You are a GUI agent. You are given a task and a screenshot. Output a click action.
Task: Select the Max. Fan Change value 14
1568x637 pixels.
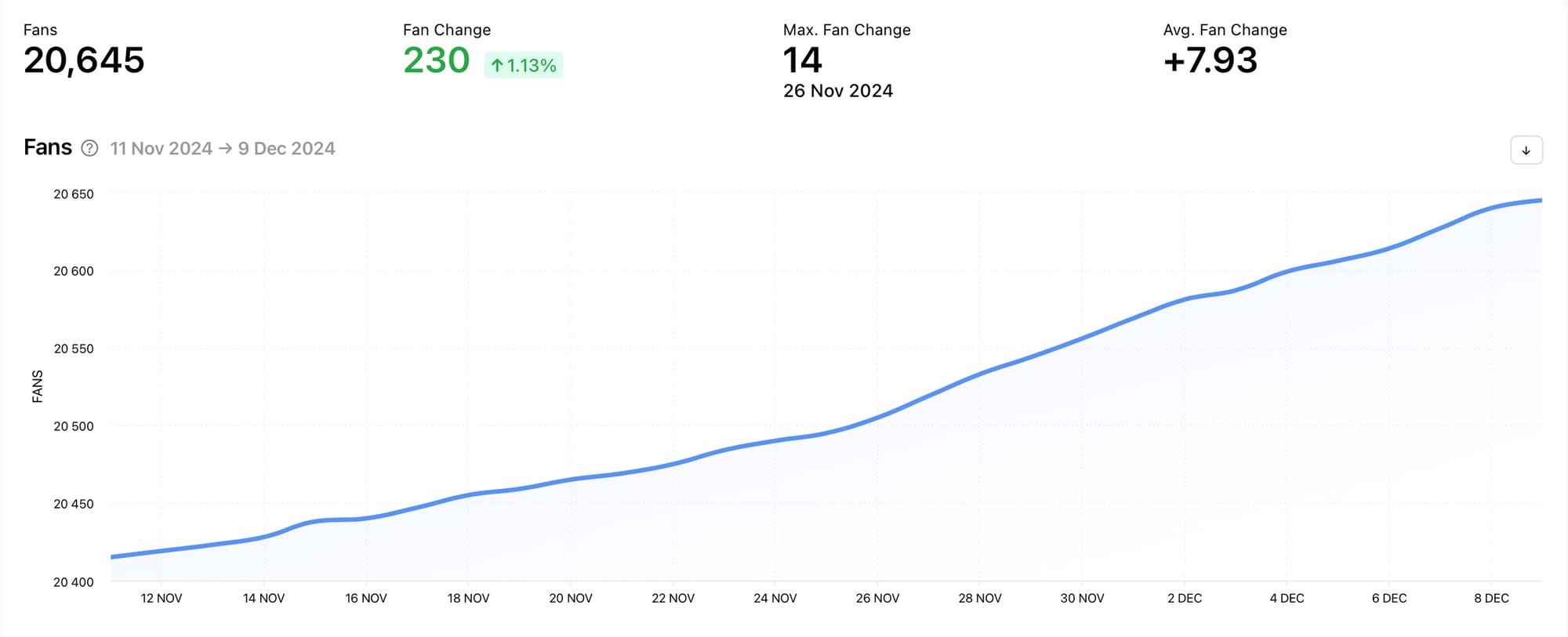click(802, 60)
